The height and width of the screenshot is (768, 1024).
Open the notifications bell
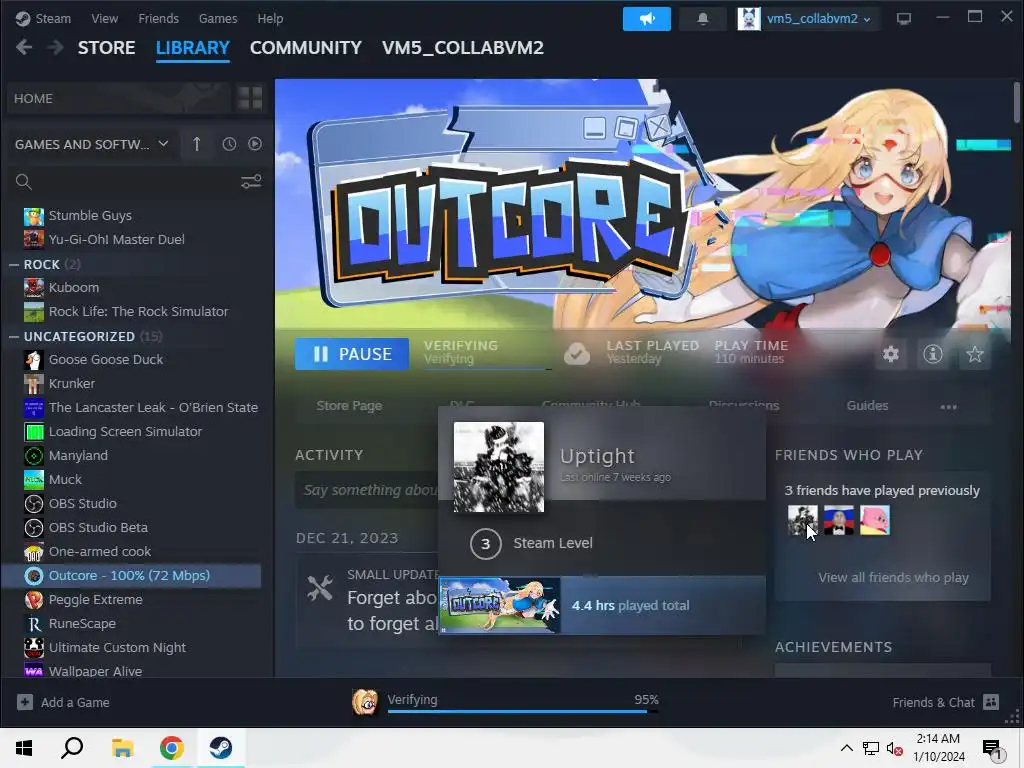[703, 19]
